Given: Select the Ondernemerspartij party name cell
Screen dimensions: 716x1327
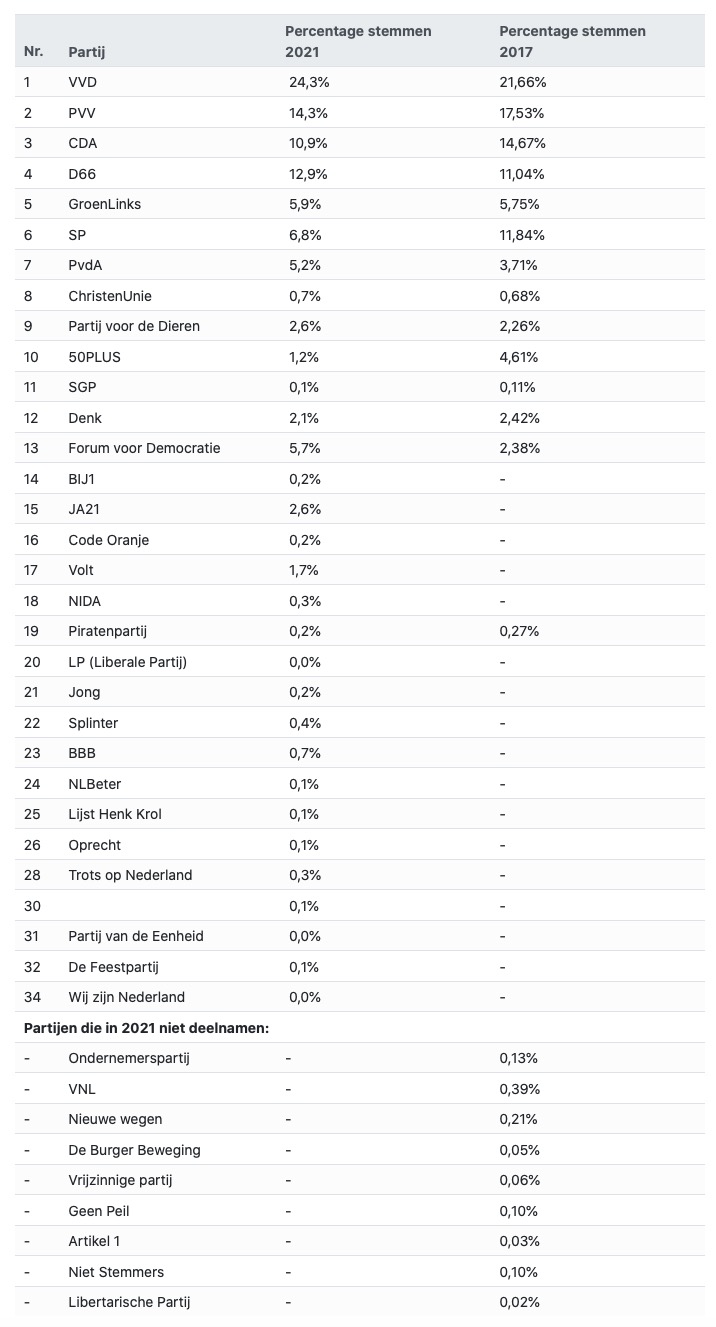Looking at the screenshot, I should point(129,1058).
